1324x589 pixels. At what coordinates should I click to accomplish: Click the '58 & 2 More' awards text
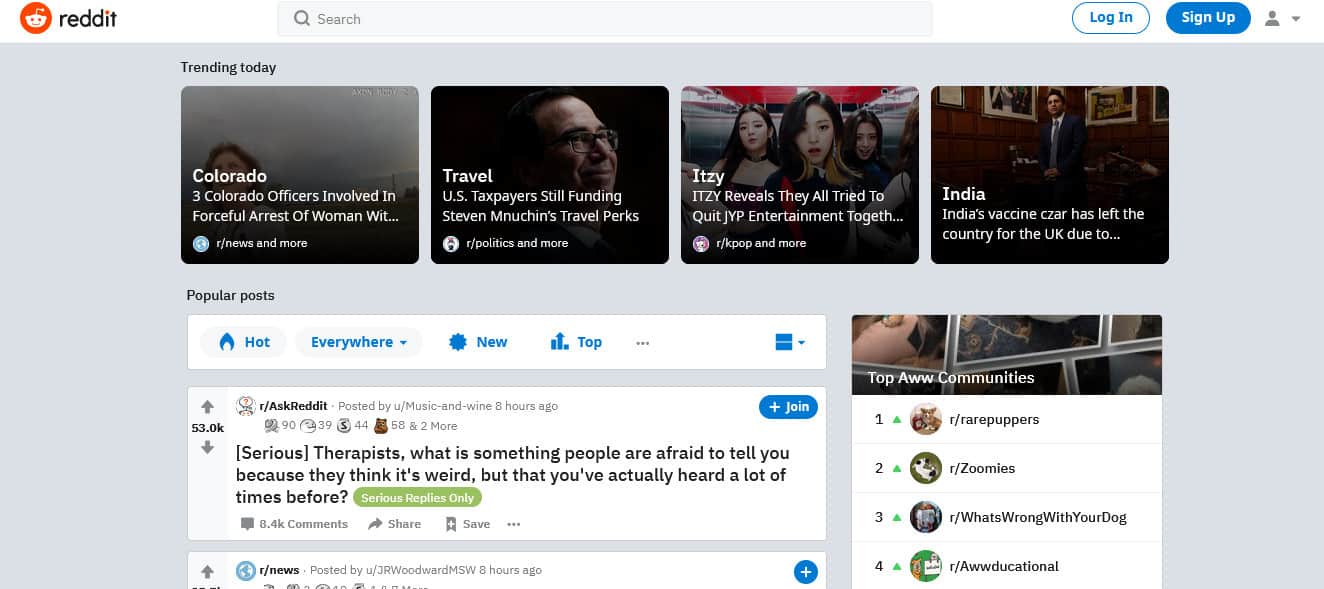425,426
